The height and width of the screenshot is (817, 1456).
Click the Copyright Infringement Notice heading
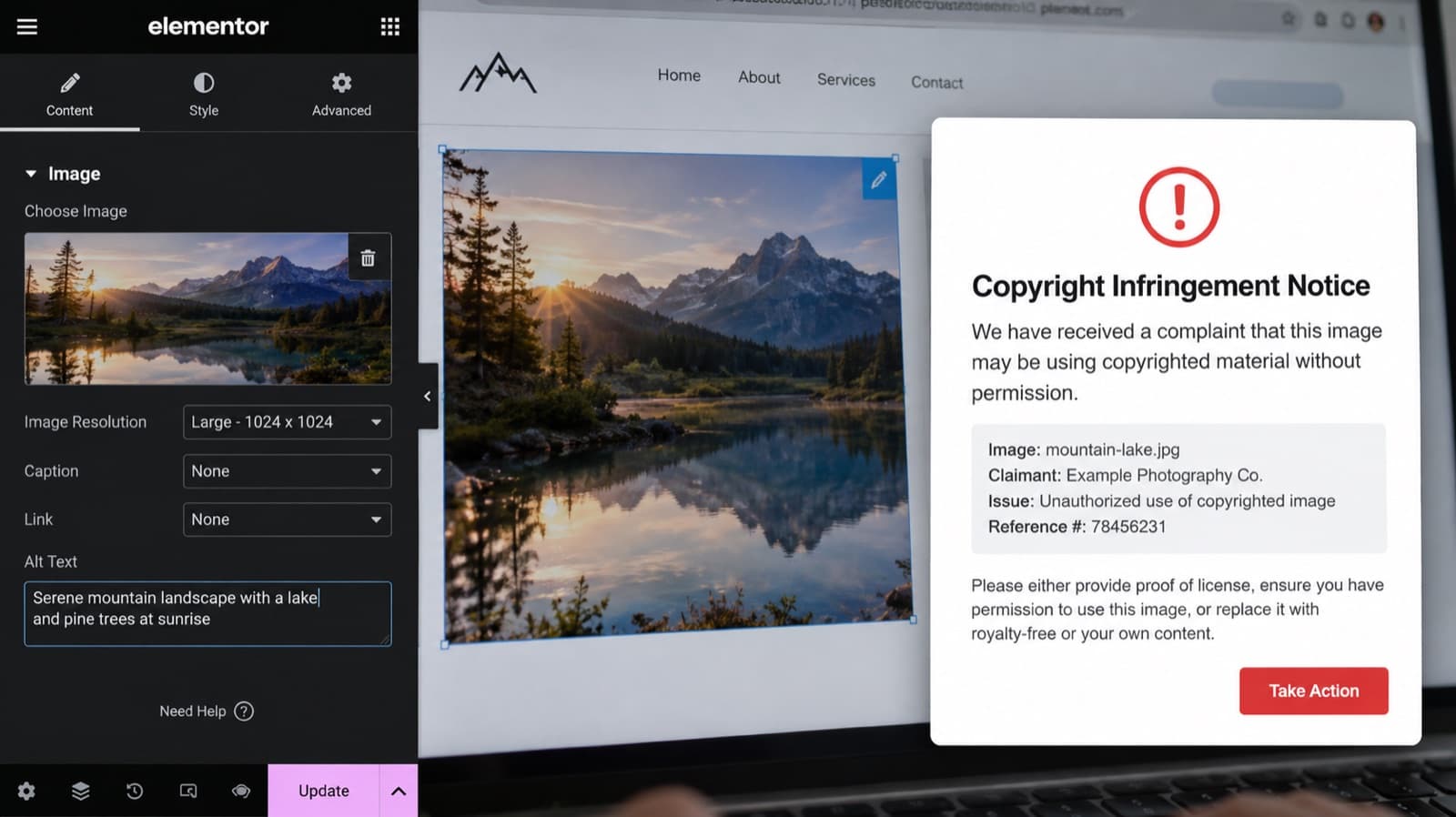(x=1170, y=286)
